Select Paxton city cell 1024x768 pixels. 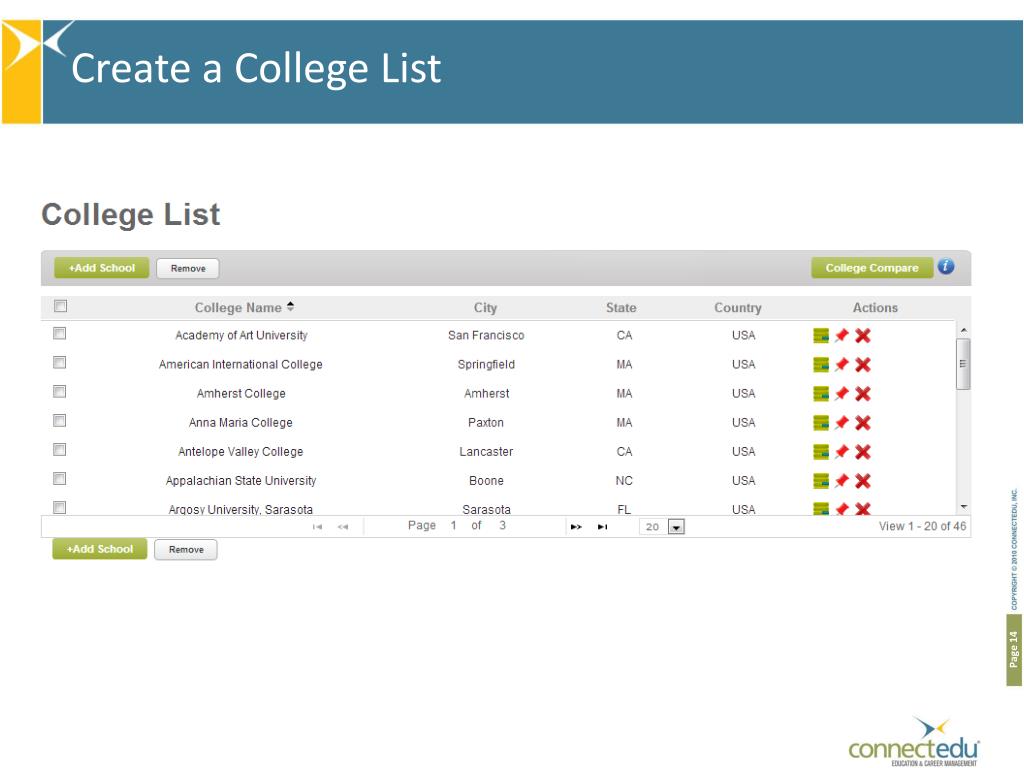(x=486, y=423)
